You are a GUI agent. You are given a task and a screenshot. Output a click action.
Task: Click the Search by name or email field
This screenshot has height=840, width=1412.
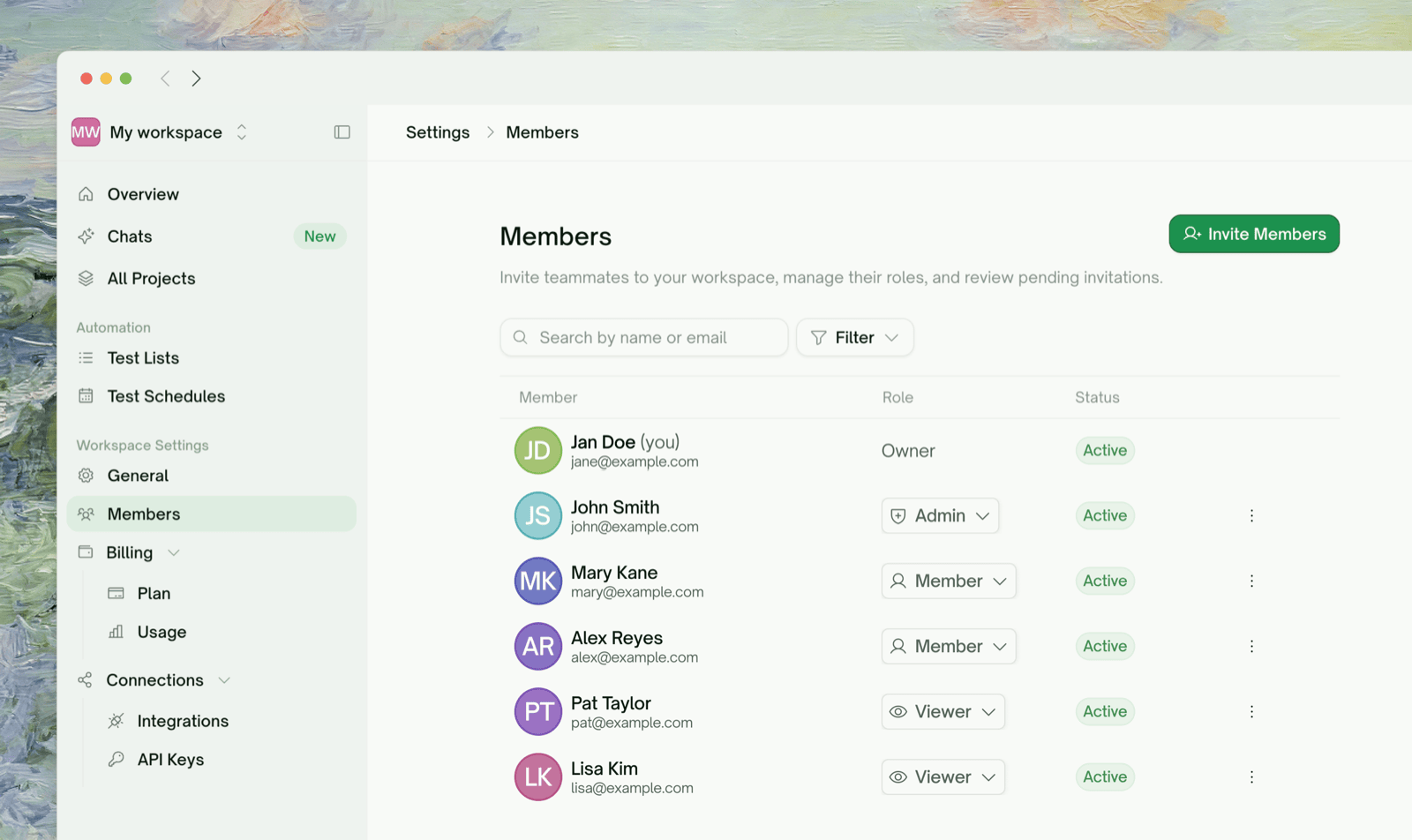click(644, 337)
